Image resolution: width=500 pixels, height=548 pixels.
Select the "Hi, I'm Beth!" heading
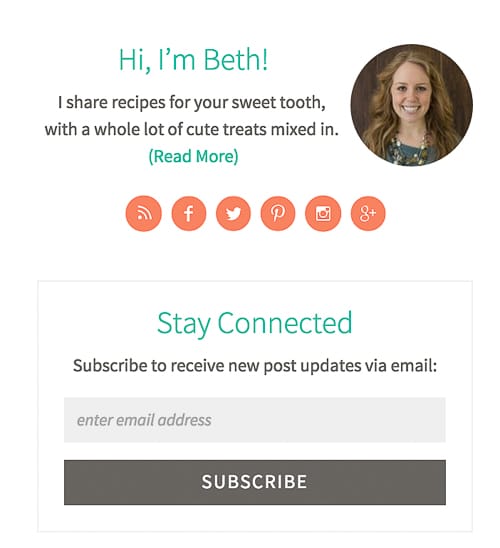coord(193,60)
